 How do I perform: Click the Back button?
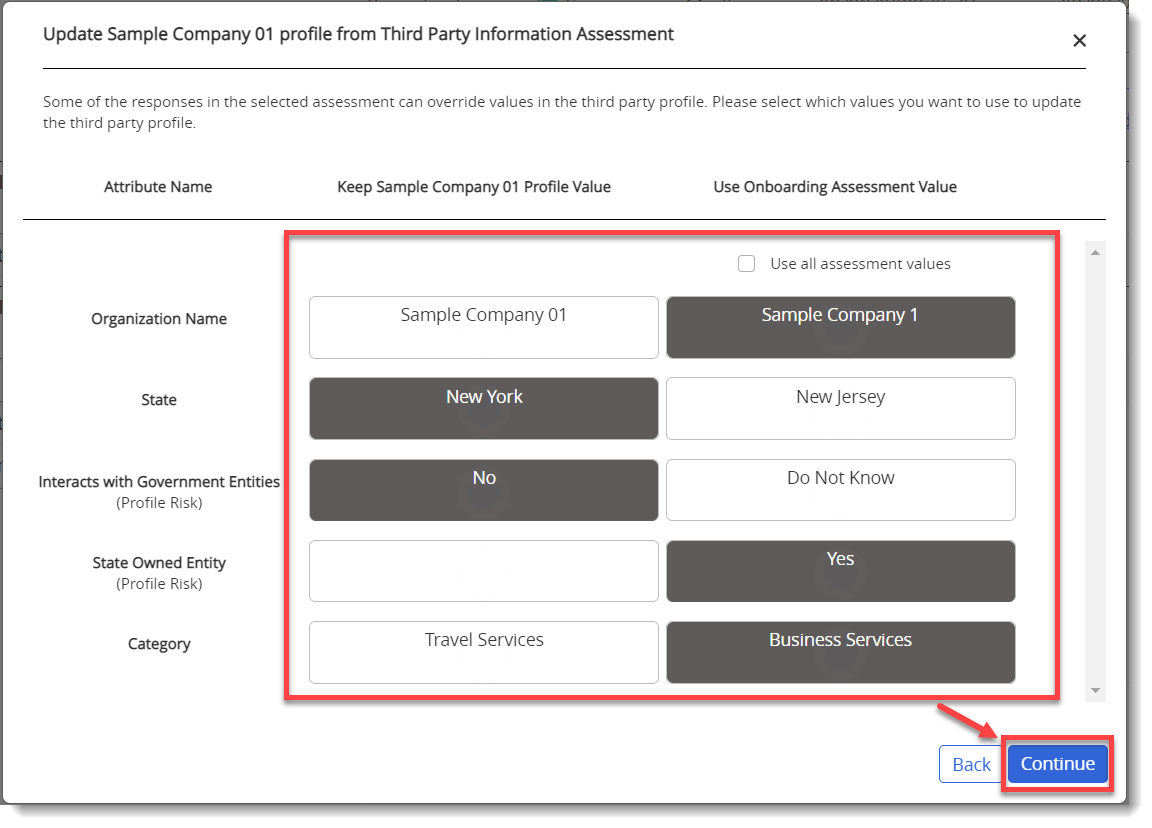[971, 764]
